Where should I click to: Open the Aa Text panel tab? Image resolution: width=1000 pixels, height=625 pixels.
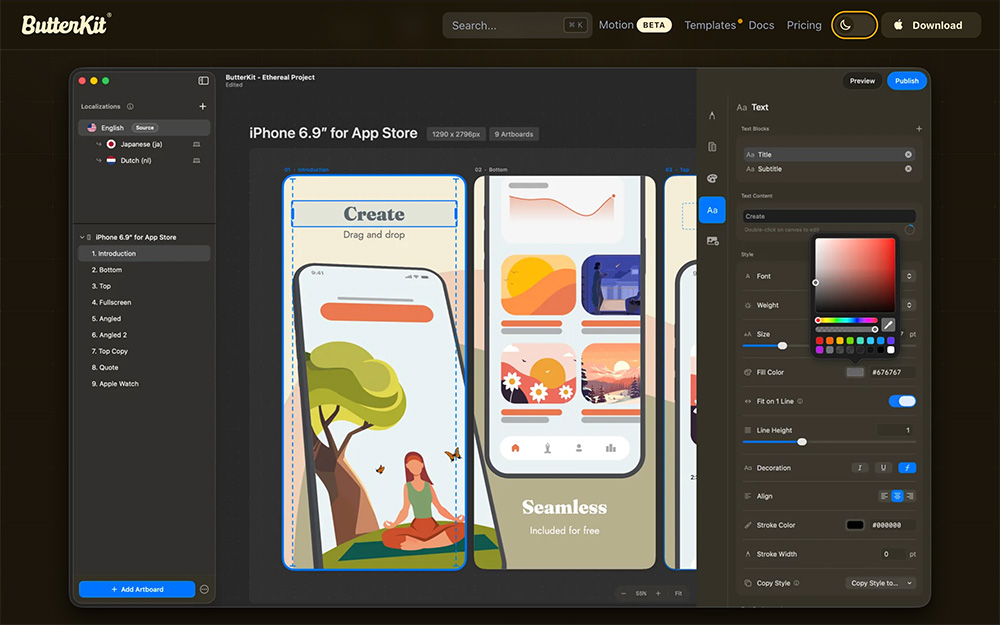point(712,210)
